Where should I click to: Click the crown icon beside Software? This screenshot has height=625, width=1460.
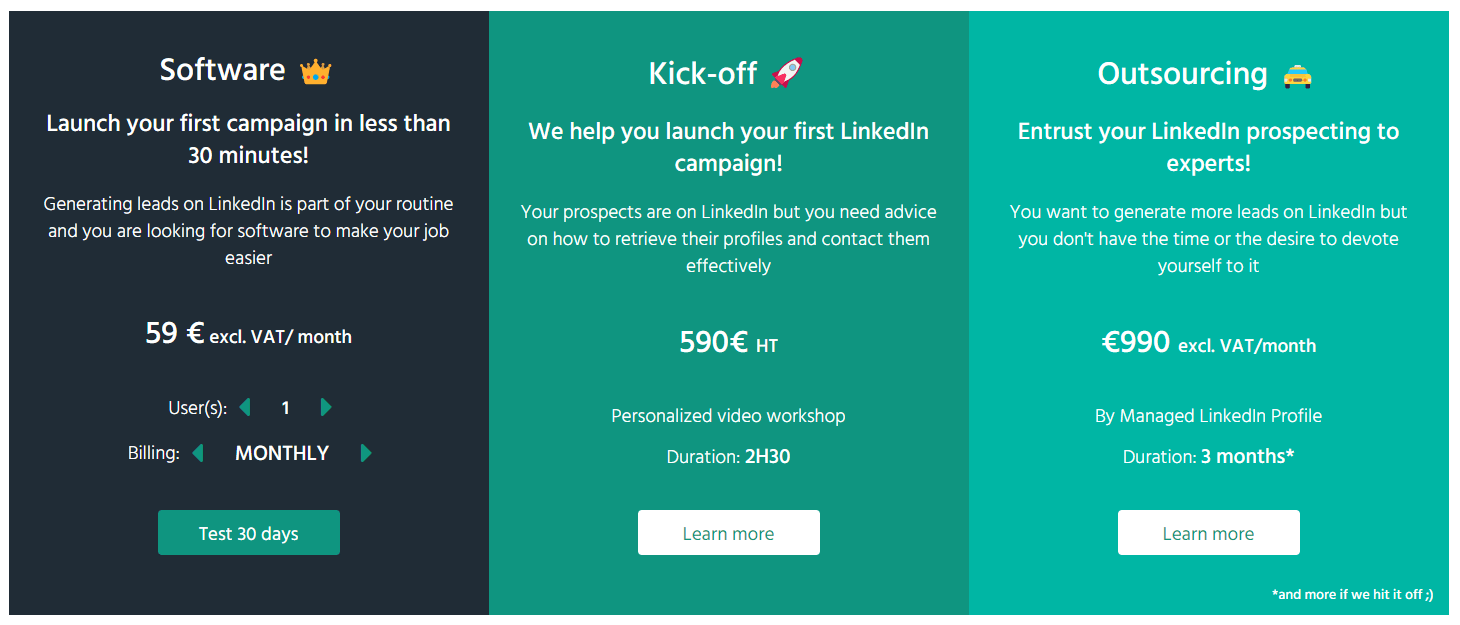pyautogui.click(x=316, y=71)
